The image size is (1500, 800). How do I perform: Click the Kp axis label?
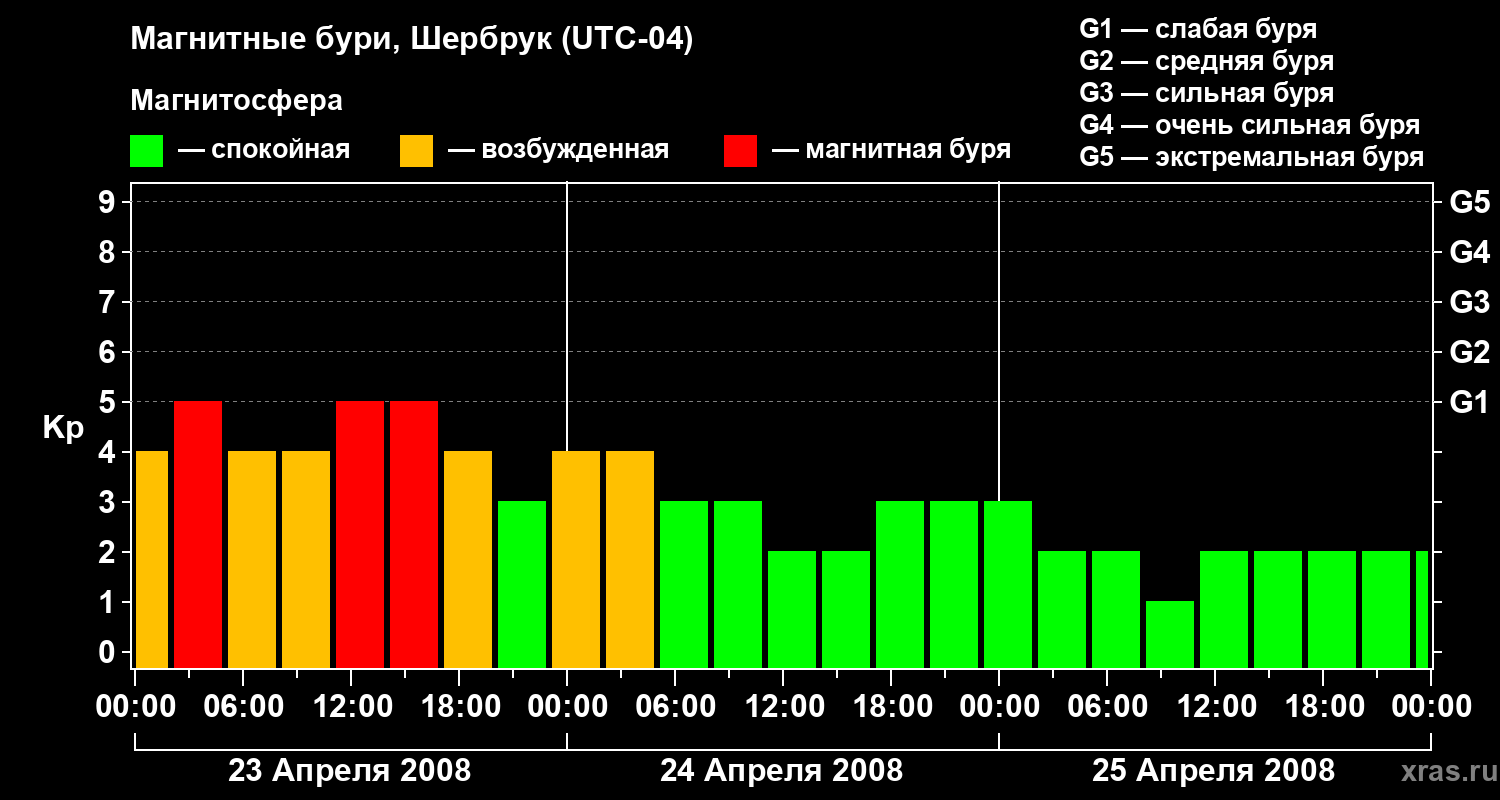(63, 430)
